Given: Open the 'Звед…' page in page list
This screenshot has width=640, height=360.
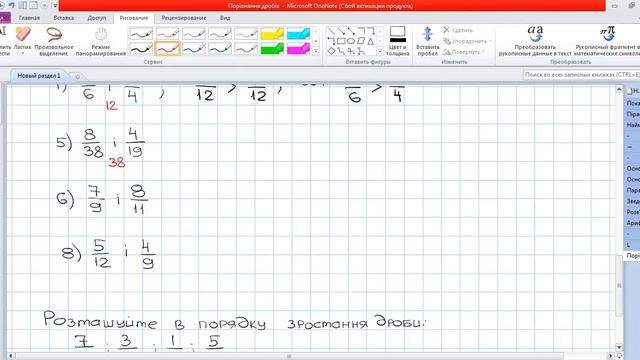Looking at the screenshot, I should [633, 201].
